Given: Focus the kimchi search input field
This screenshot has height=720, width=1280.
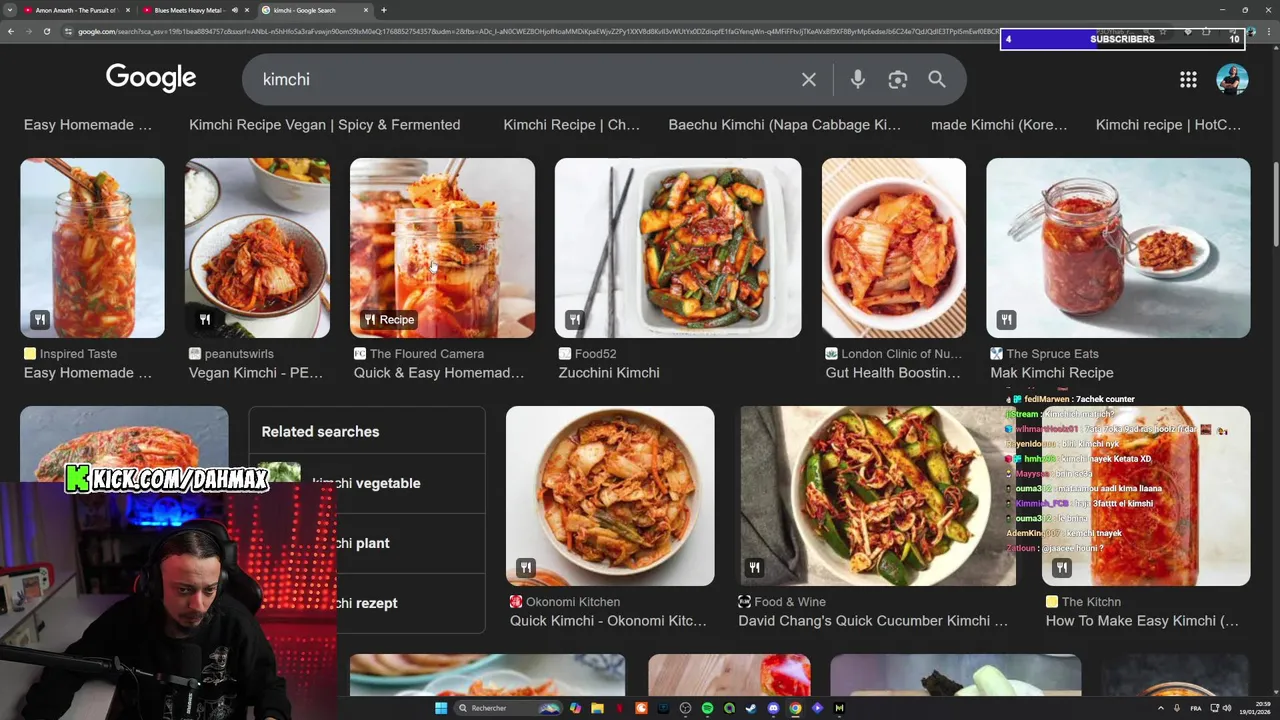Looking at the screenshot, I should click(x=520, y=79).
